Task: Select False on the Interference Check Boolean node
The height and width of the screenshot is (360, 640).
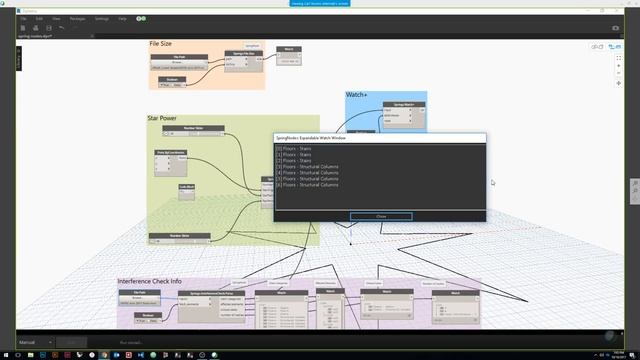Action: [x=153, y=321]
